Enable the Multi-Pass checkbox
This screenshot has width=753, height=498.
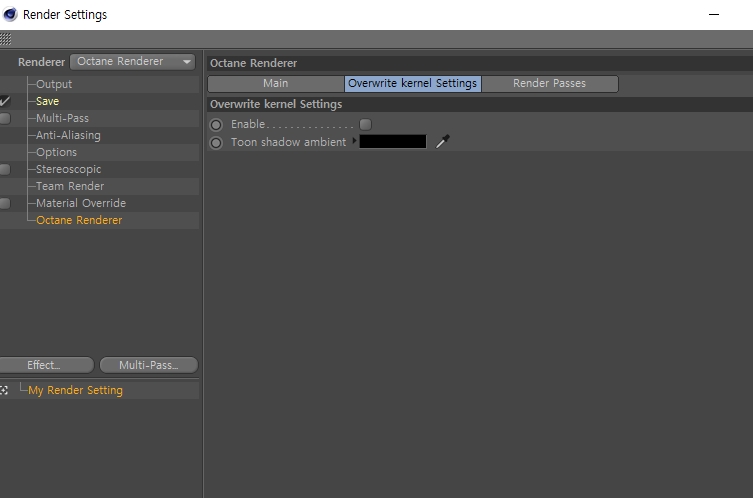[x=4, y=118]
